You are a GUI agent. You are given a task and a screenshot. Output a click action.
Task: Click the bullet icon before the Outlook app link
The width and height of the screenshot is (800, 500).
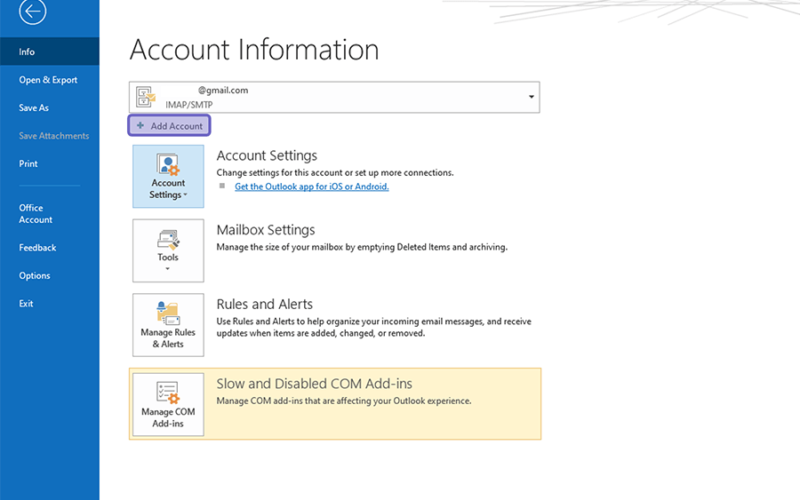tap(222, 186)
